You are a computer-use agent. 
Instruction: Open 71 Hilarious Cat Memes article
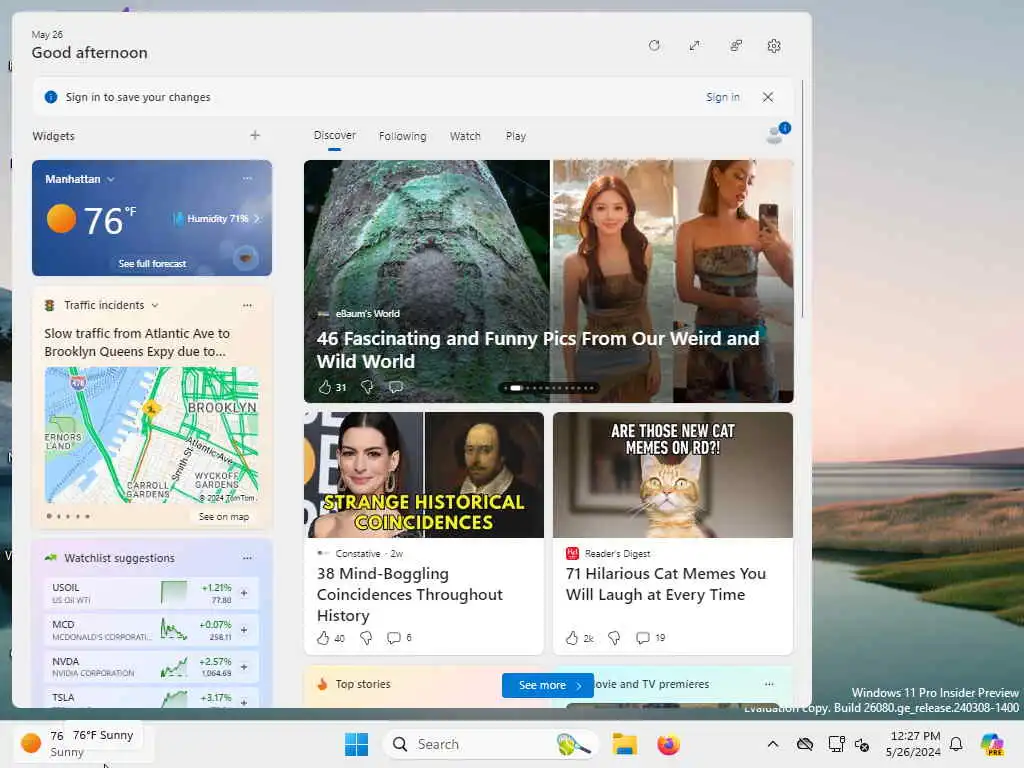[665, 584]
